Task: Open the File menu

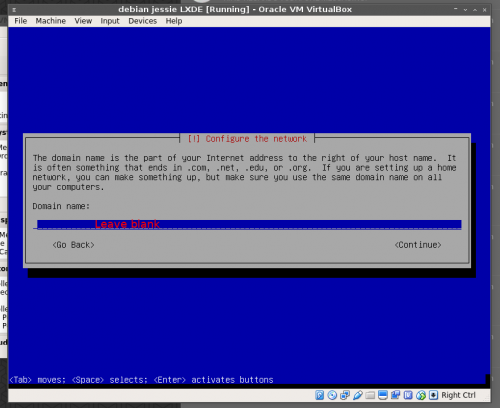Action: click(x=21, y=21)
